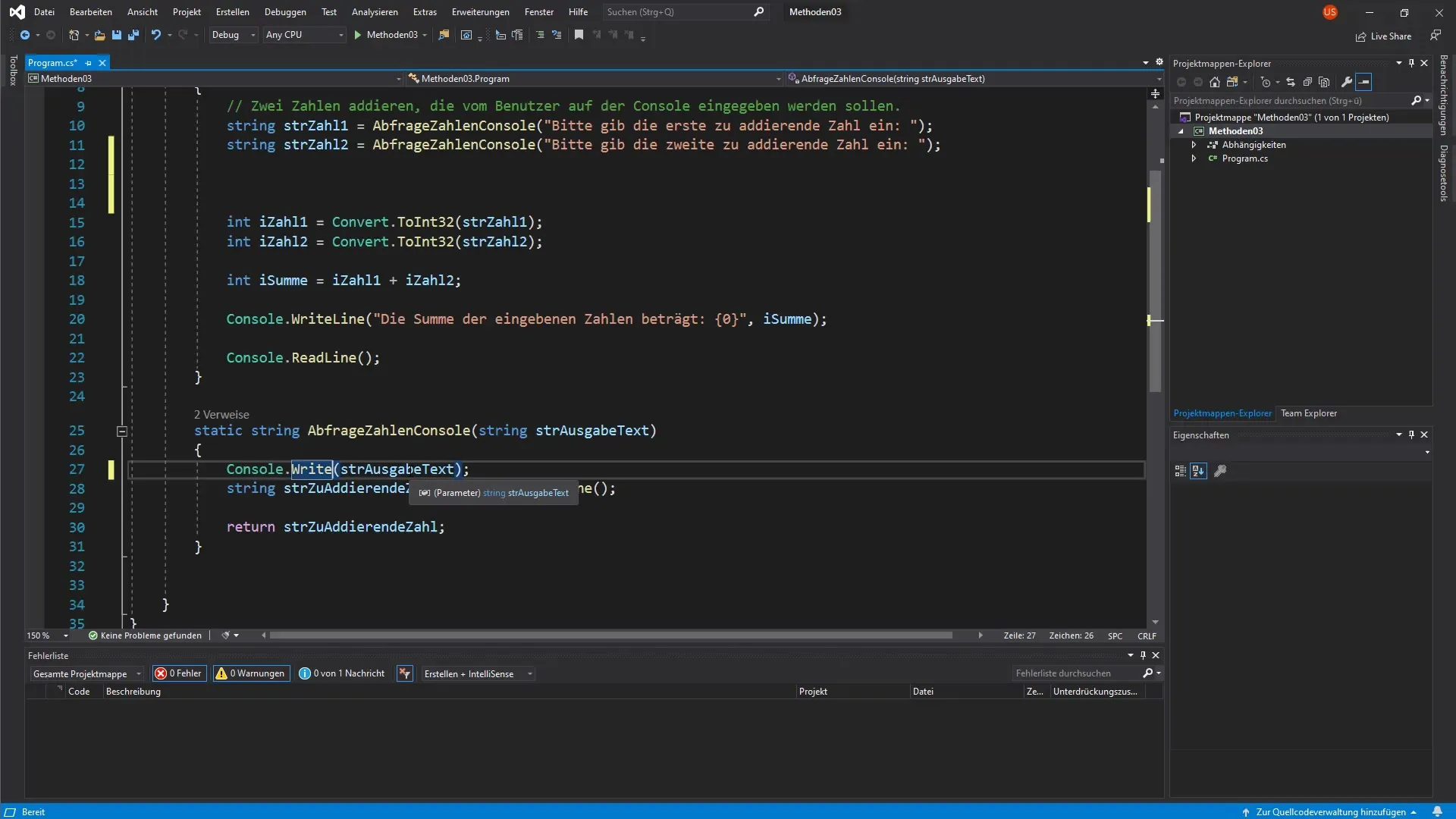
Task: Open the AbfrageZahlenConsole member navigation dropdown
Action: coord(974,78)
